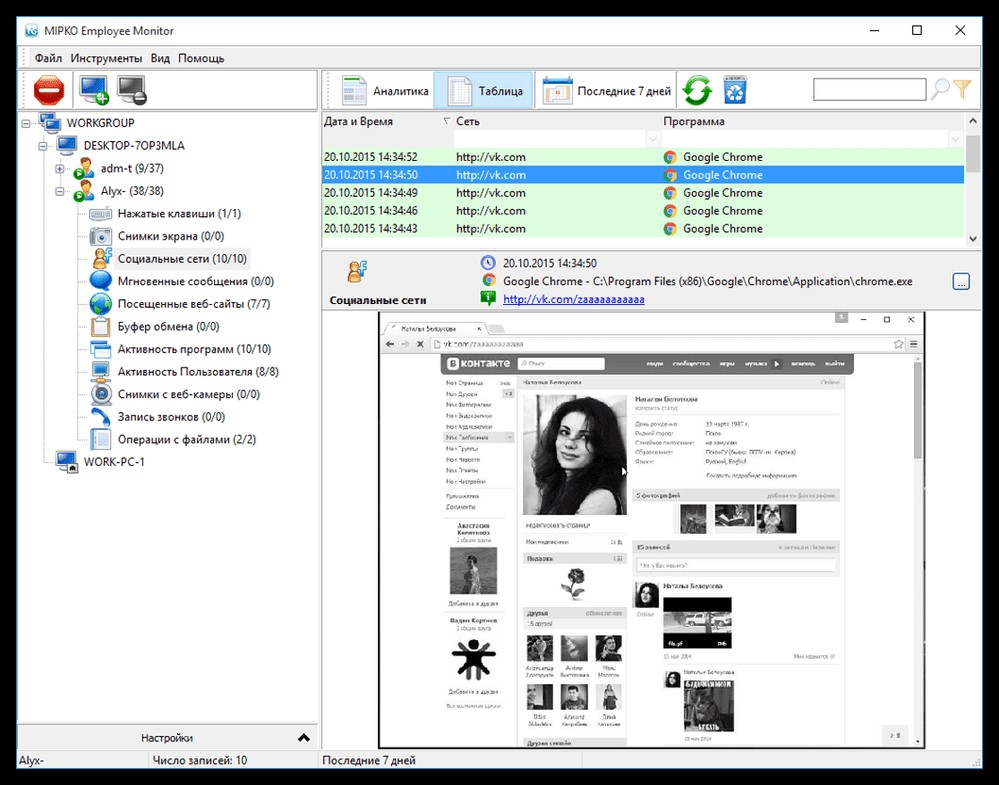Click the monitor icon for Активность Пользователя
The width and height of the screenshot is (999, 785).
pos(101,371)
